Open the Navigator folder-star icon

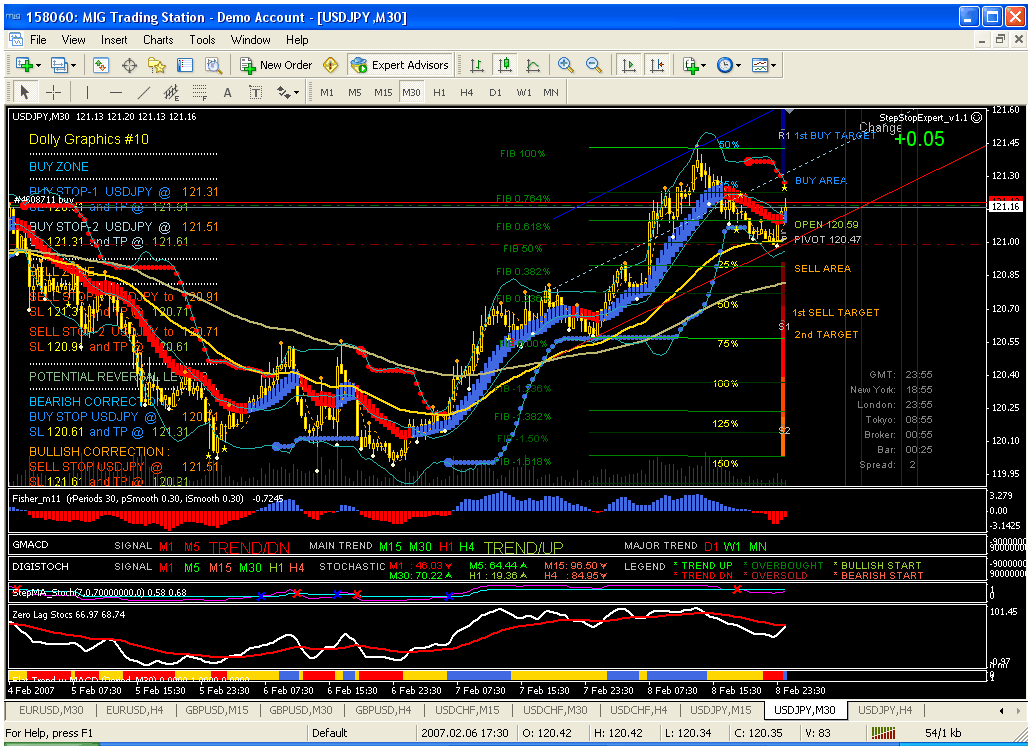[x=157, y=65]
